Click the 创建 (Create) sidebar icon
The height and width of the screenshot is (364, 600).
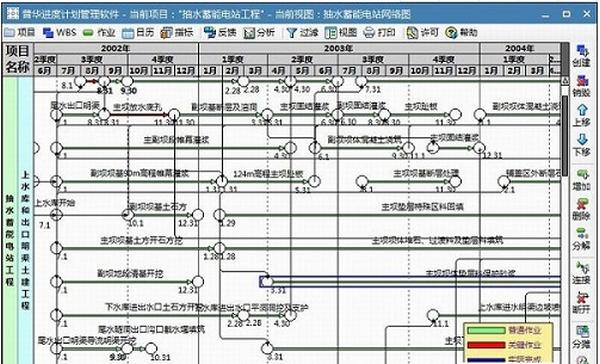[582, 56]
